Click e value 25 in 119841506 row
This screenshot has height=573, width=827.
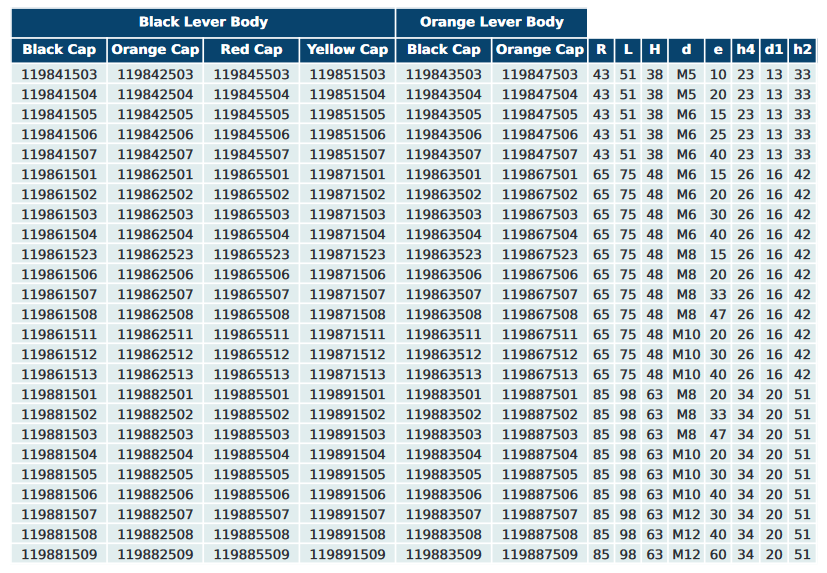point(718,135)
